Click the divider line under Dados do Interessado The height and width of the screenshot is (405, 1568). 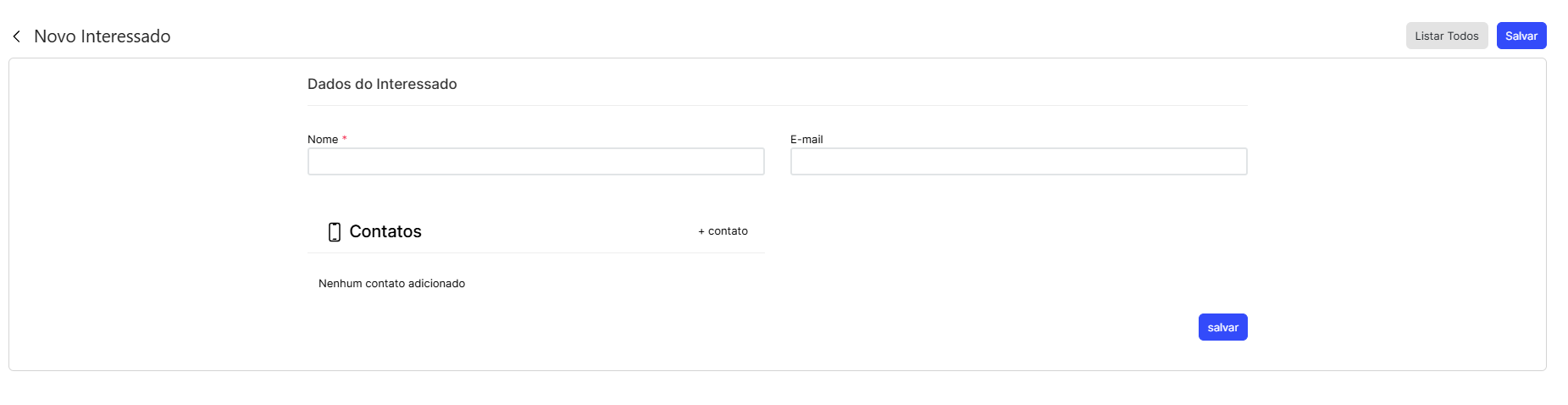click(x=778, y=105)
